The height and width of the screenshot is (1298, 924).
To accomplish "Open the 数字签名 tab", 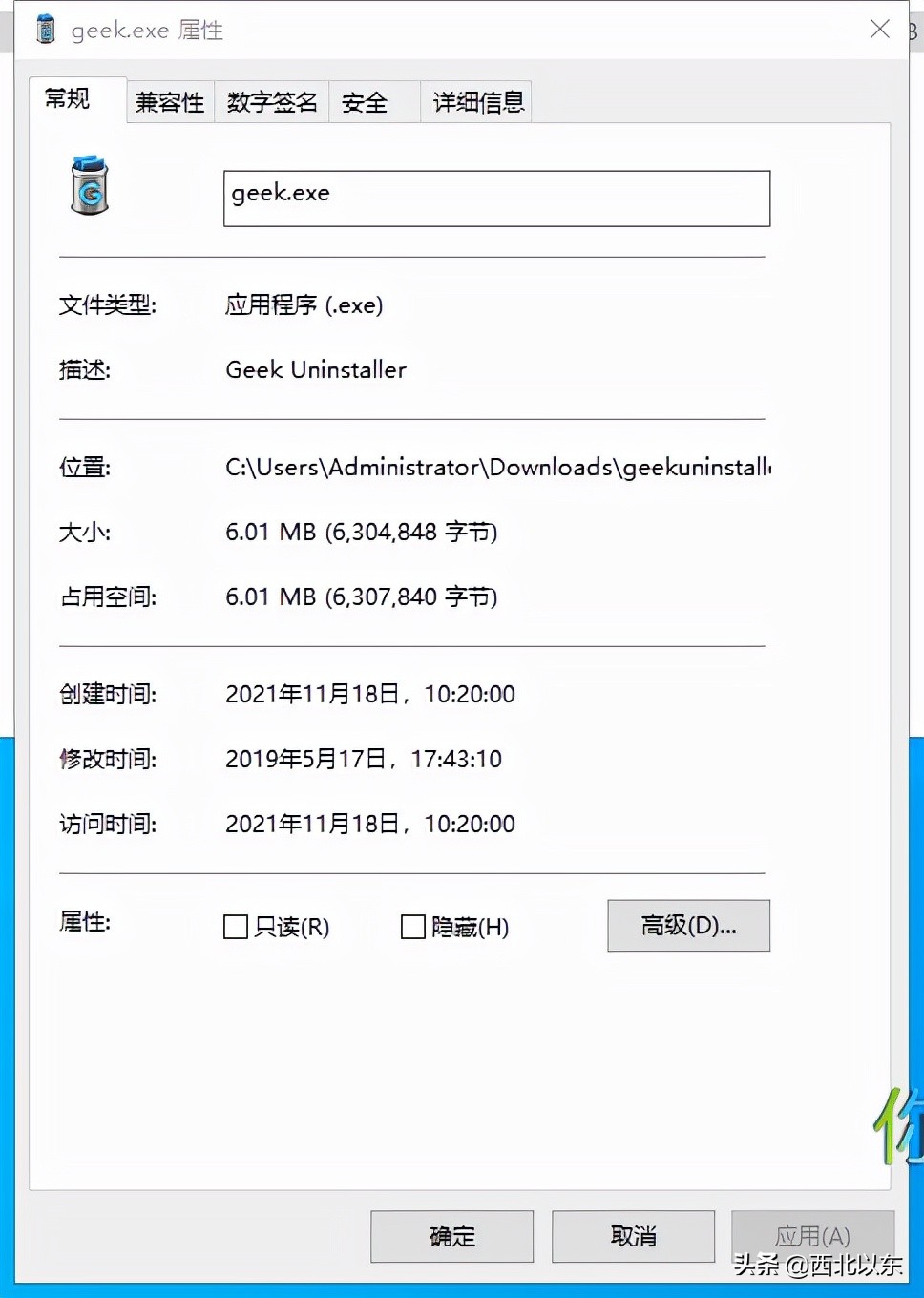I will pyautogui.click(x=272, y=102).
